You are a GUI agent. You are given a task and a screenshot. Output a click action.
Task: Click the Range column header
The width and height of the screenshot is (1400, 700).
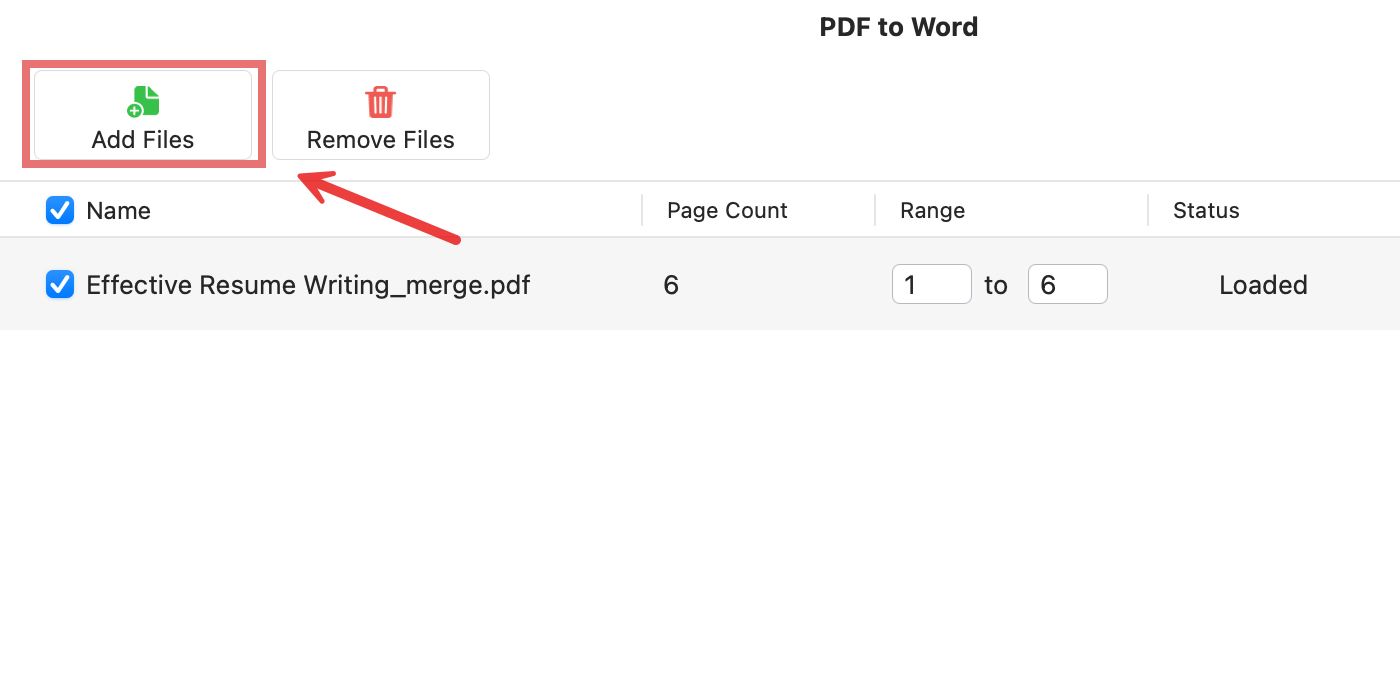point(933,210)
